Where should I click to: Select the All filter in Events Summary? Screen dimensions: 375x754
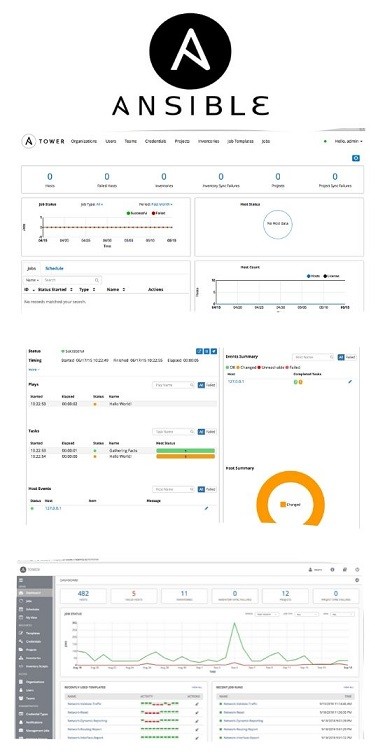pos(341,357)
